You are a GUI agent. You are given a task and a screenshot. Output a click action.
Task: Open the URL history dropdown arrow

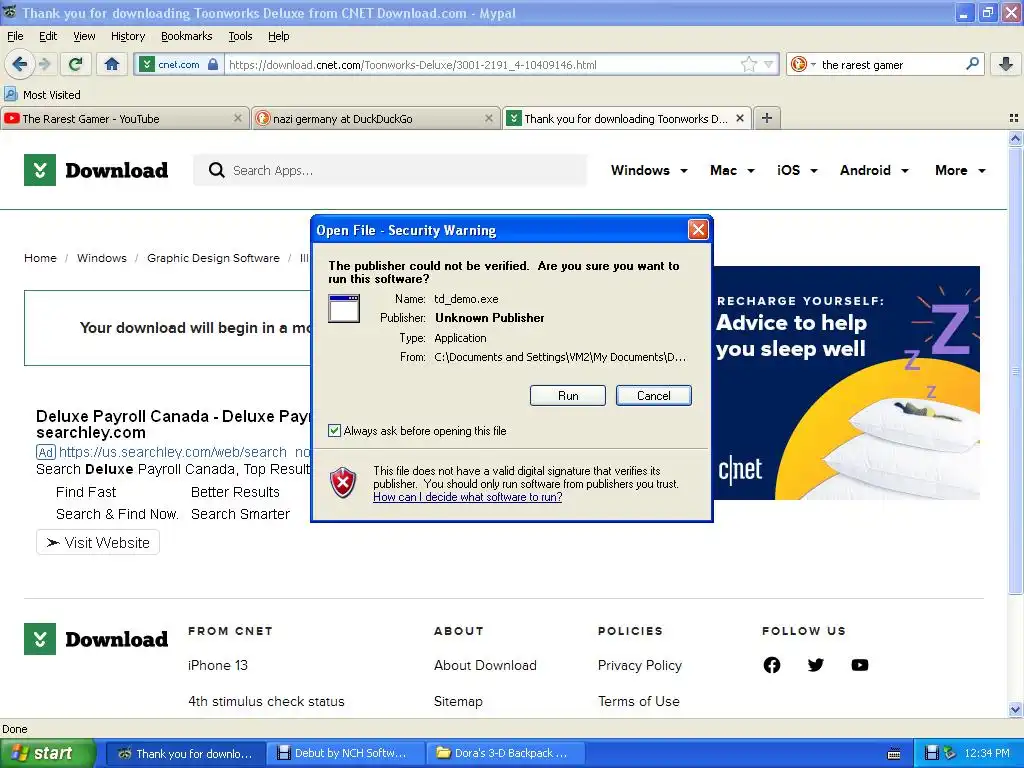tap(769, 64)
